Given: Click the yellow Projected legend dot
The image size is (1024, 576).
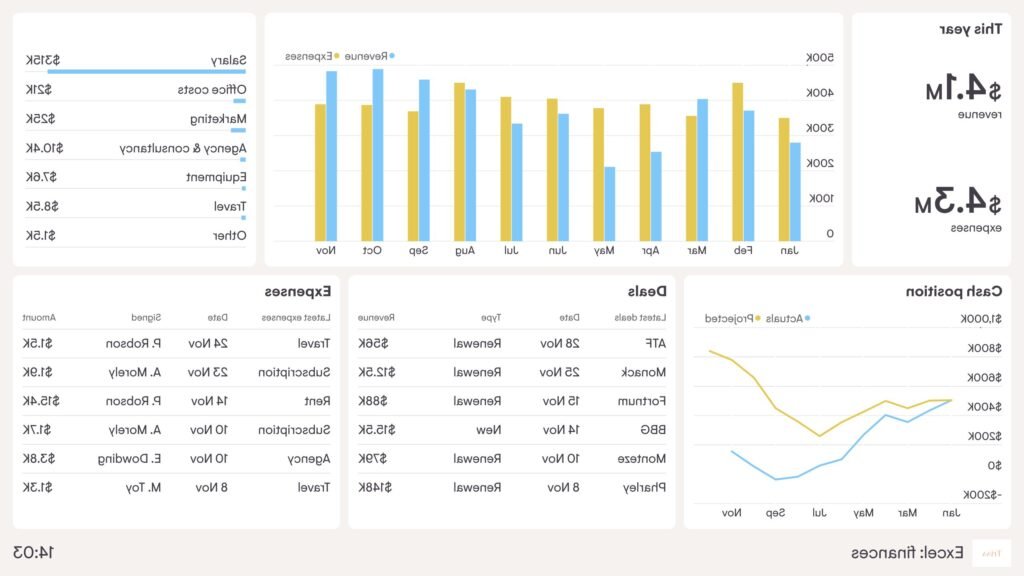Looking at the screenshot, I should (x=758, y=319).
